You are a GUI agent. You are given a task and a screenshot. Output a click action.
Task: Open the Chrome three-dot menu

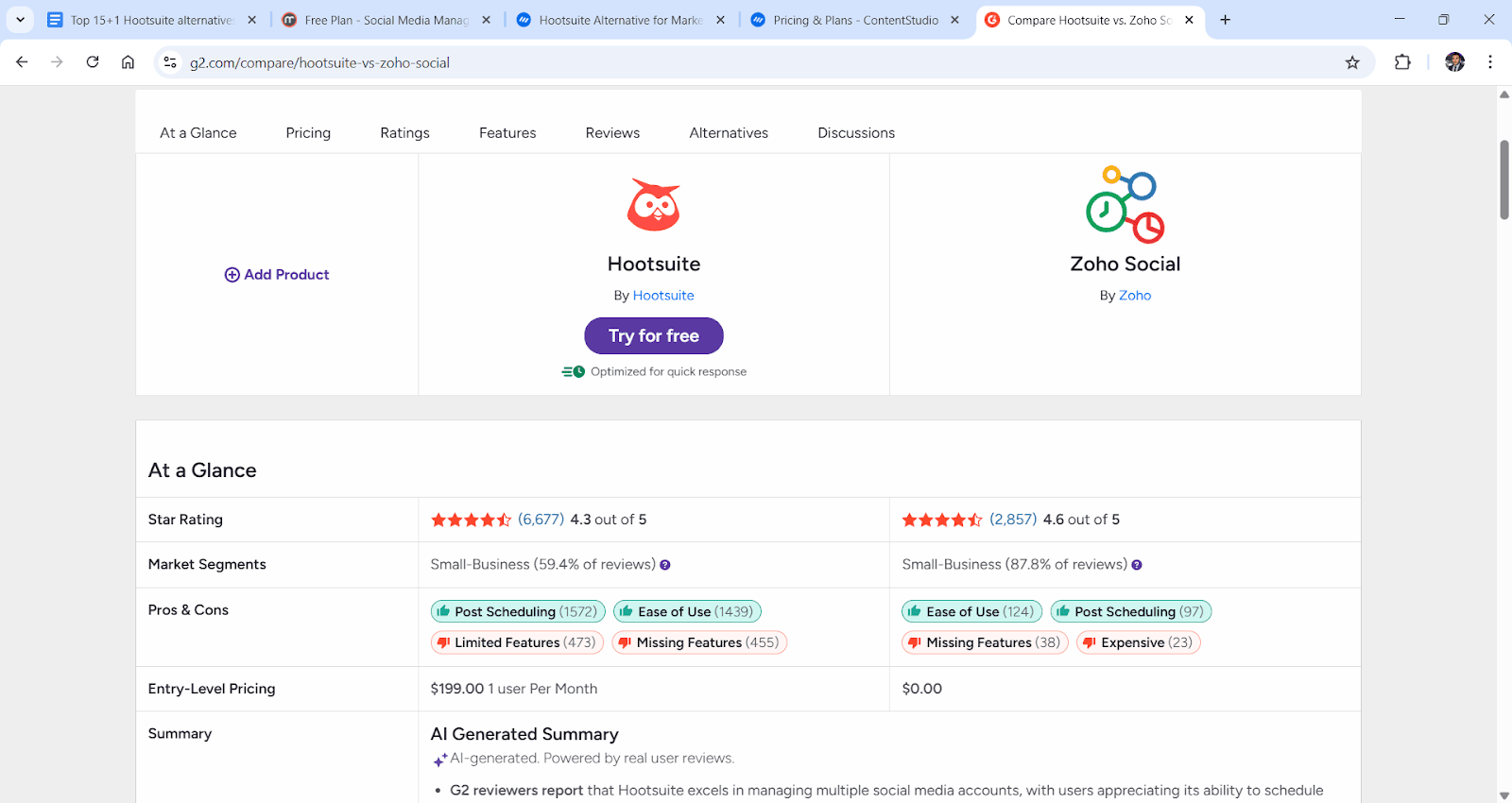pyautogui.click(x=1490, y=62)
